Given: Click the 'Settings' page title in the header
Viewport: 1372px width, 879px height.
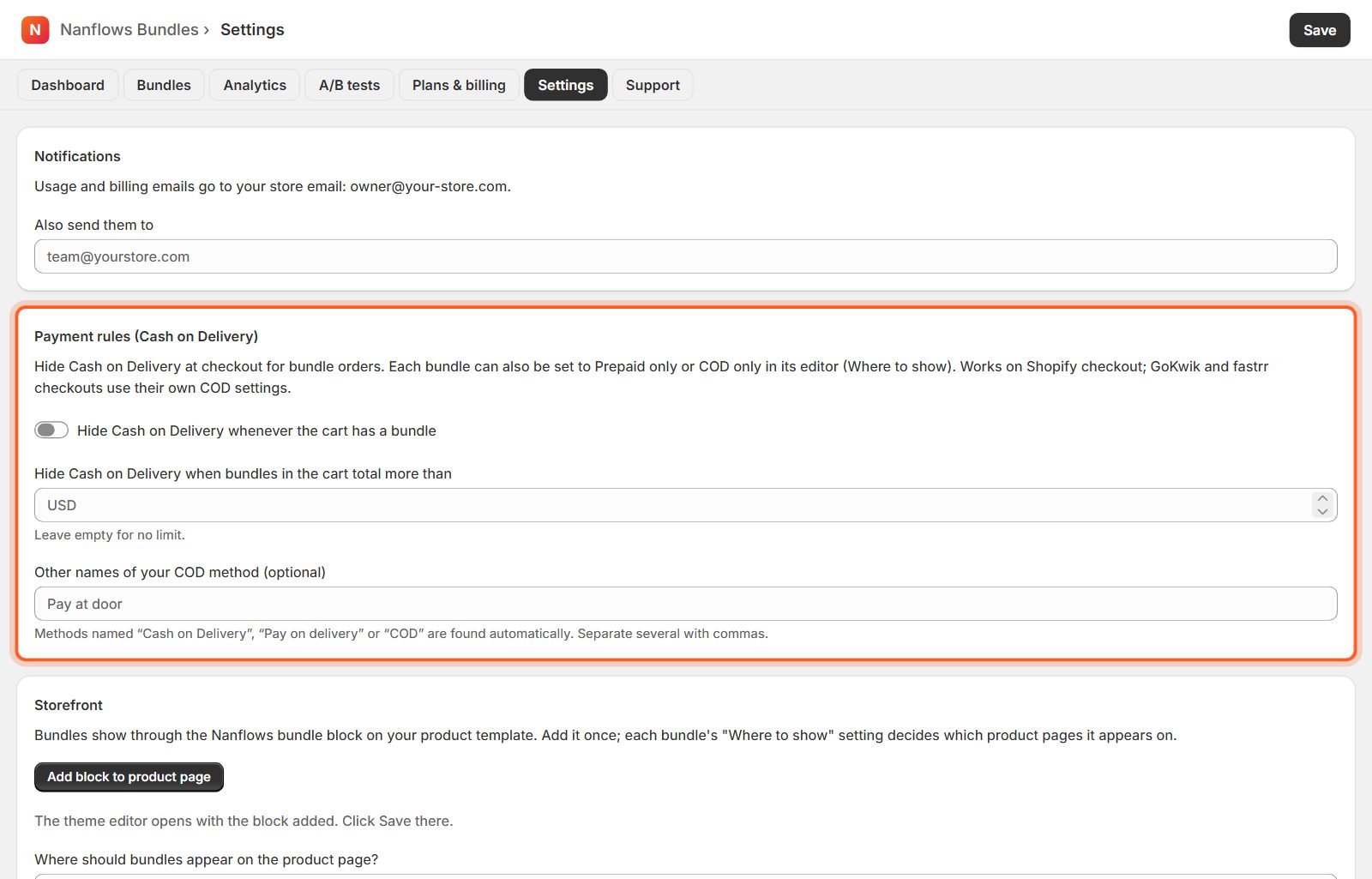Looking at the screenshot, I should tap(252, 29).
